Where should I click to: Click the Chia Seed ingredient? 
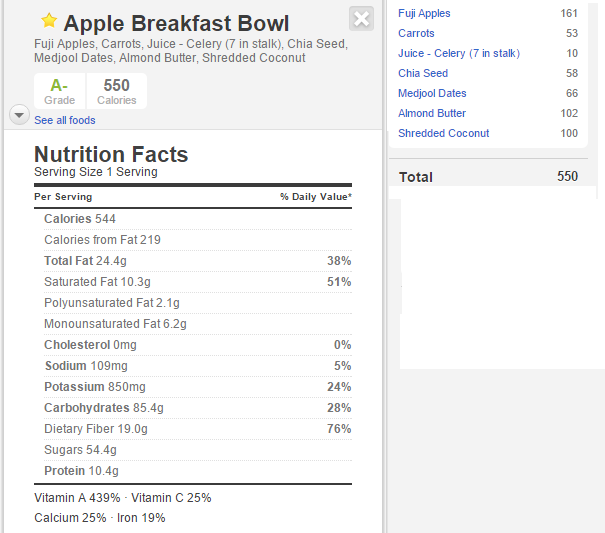tap(423, 73)
